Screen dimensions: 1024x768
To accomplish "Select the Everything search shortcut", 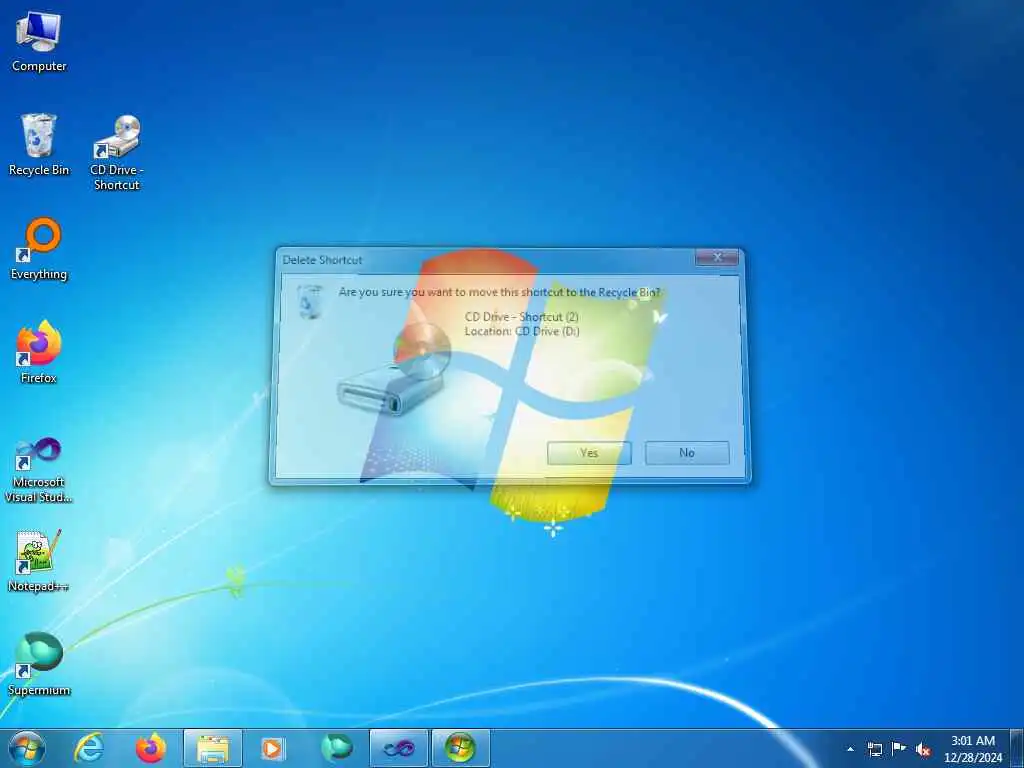I will point(39,249).
